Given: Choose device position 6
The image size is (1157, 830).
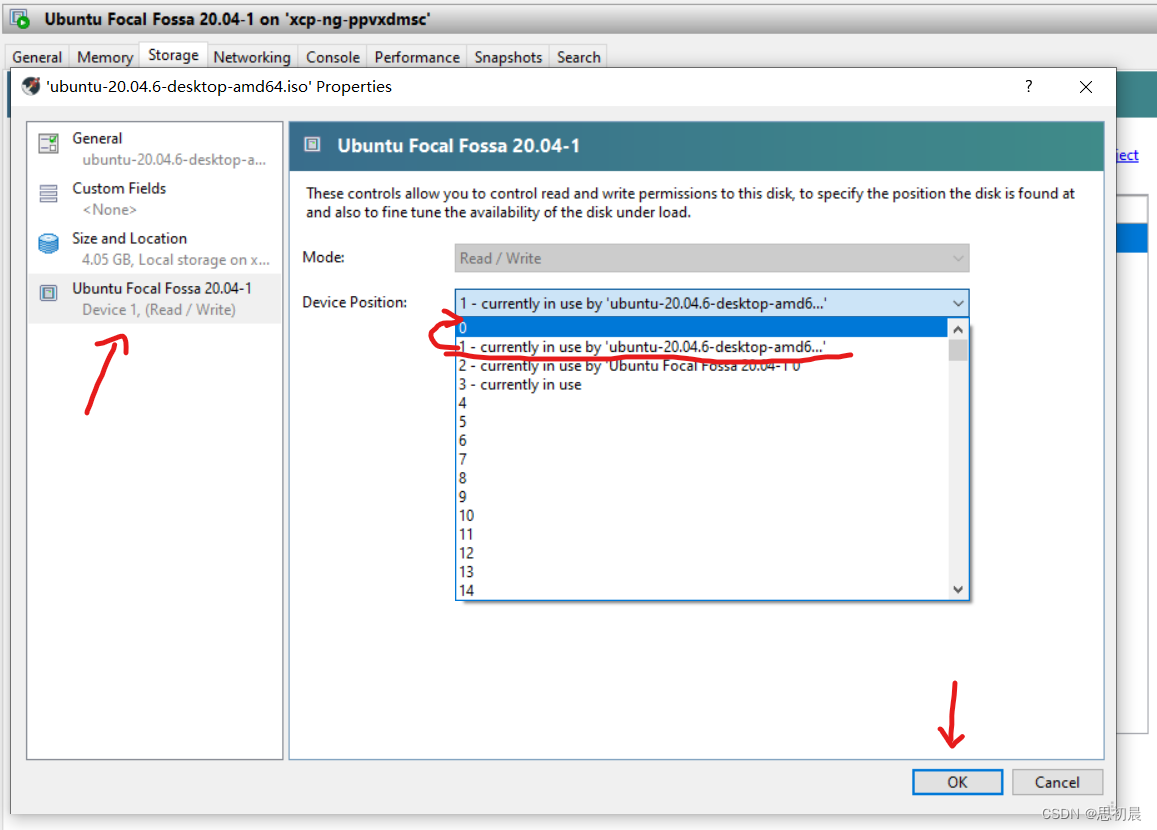Looking at the screenshot, I should [x=702, y=440].
